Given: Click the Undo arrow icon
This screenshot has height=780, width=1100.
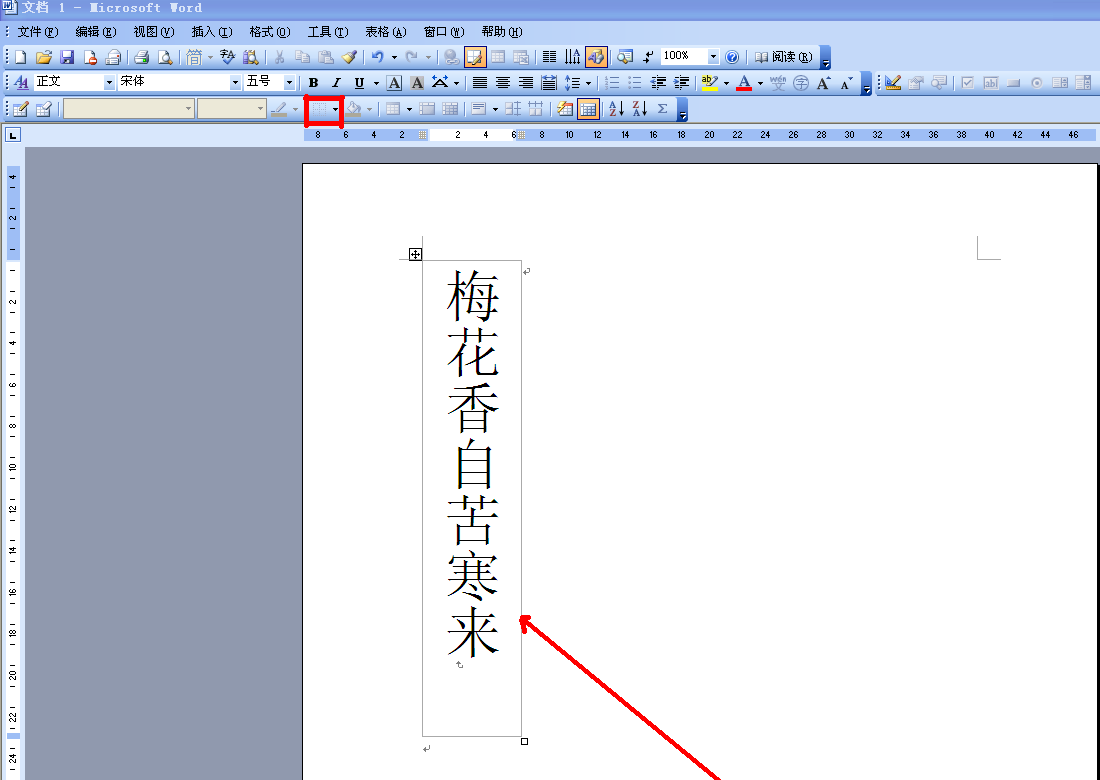Looking at the screenshot, I should [377, 57].
